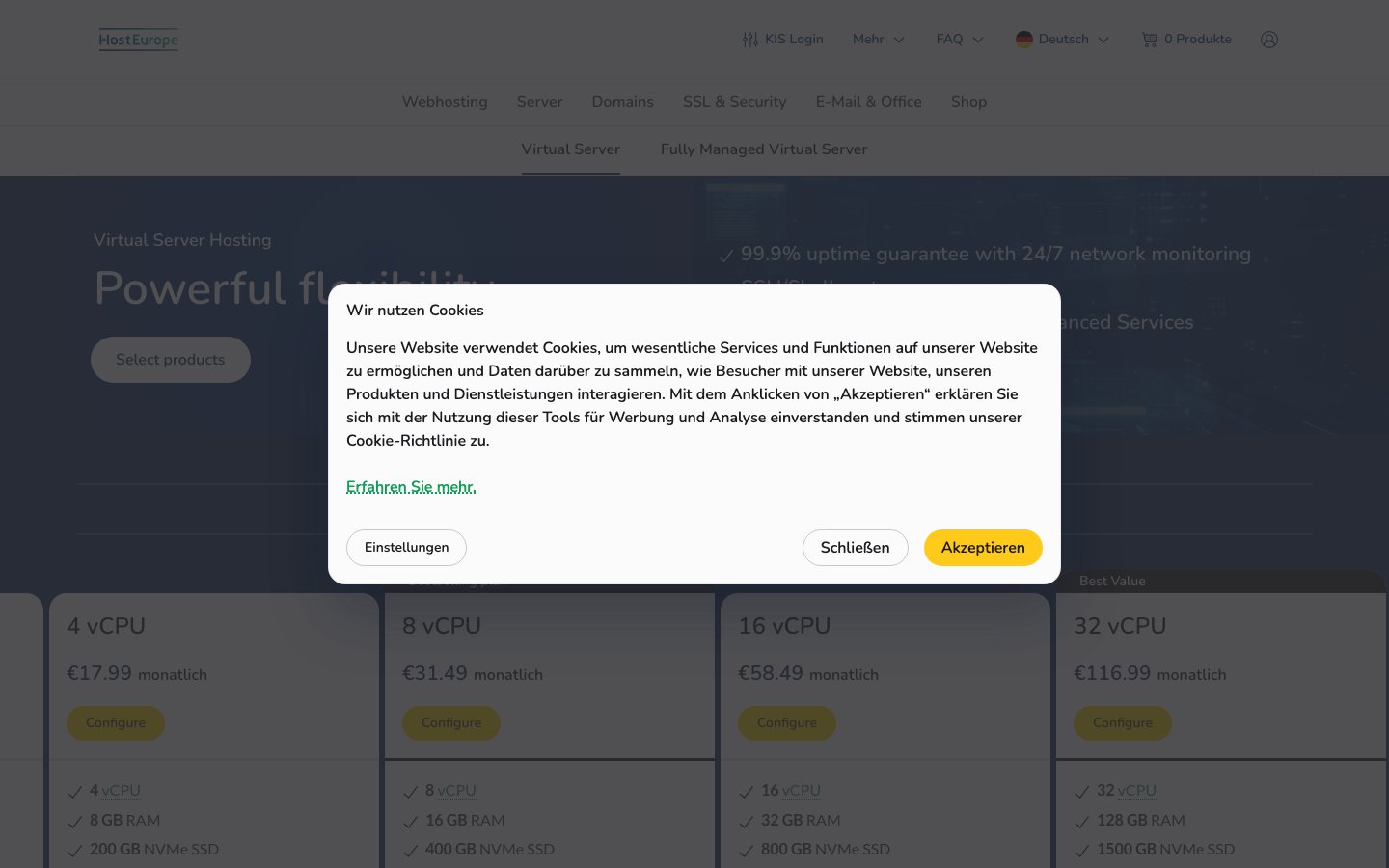Switch to Fully Managed Virtual Server tab
Screen dimensions: 1389x868
coord(764,149)
